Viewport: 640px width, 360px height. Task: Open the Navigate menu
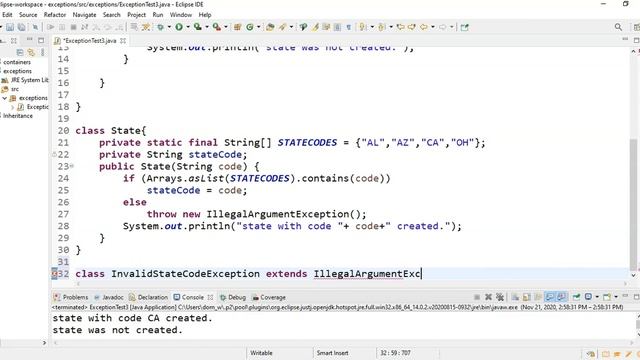[x=84, y=15]
